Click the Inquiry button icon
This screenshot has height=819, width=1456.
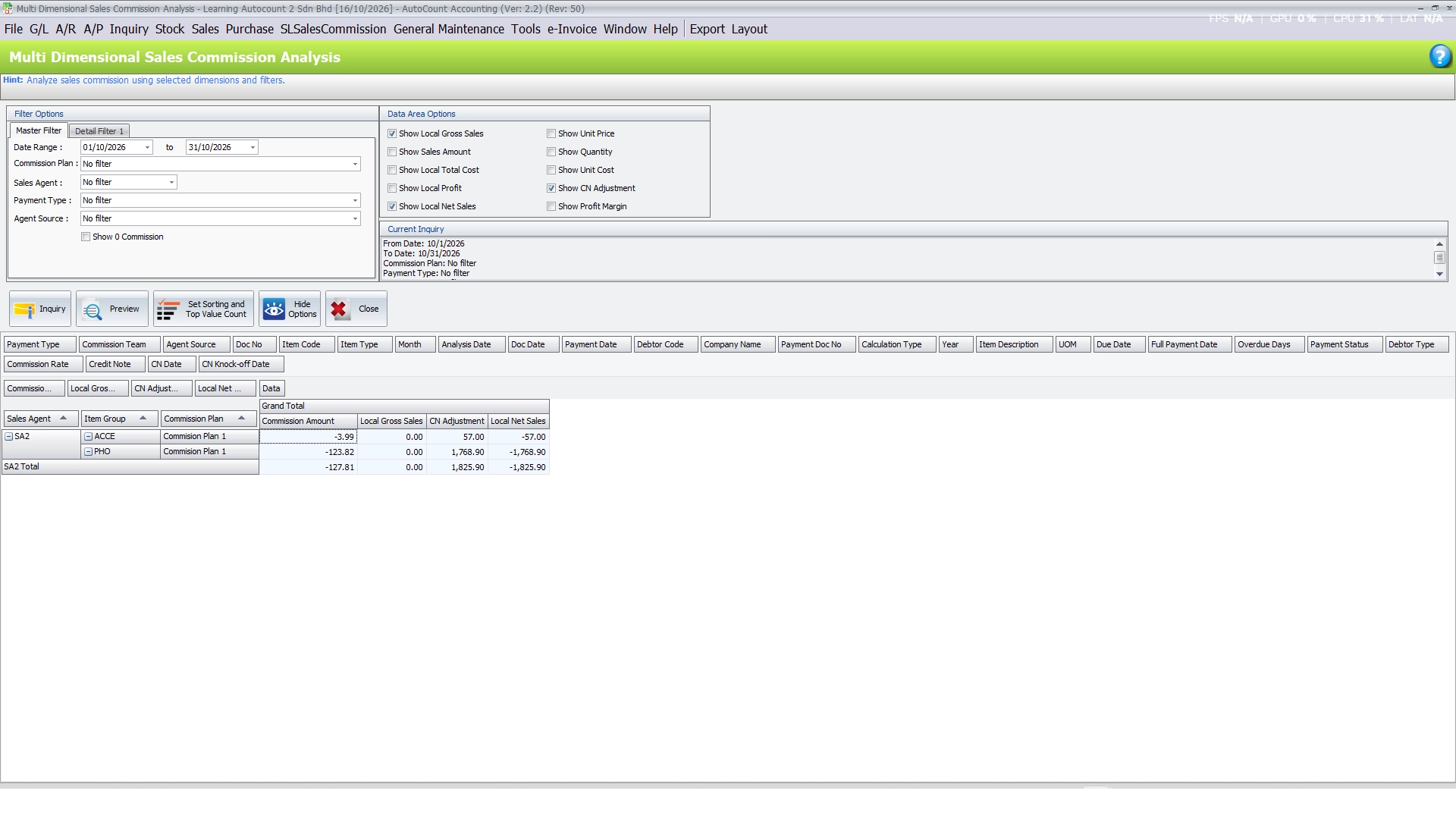[x=24, y=309]
